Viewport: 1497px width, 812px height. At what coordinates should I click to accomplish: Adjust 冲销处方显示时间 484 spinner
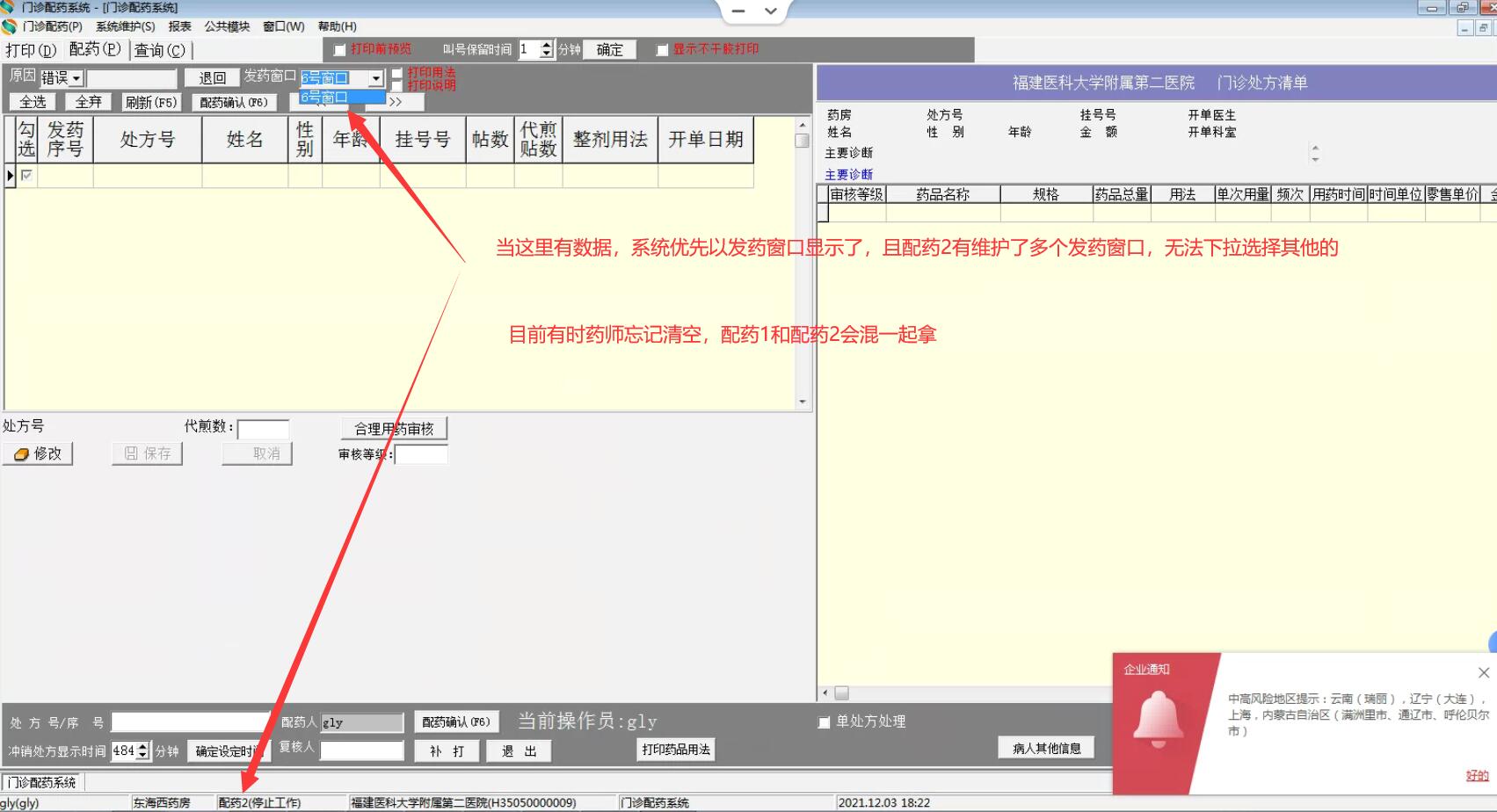point(143,751)
